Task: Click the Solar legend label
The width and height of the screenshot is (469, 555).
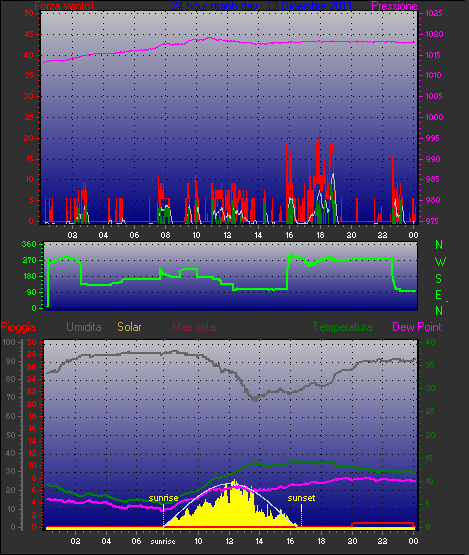Action: pos(129,327)
